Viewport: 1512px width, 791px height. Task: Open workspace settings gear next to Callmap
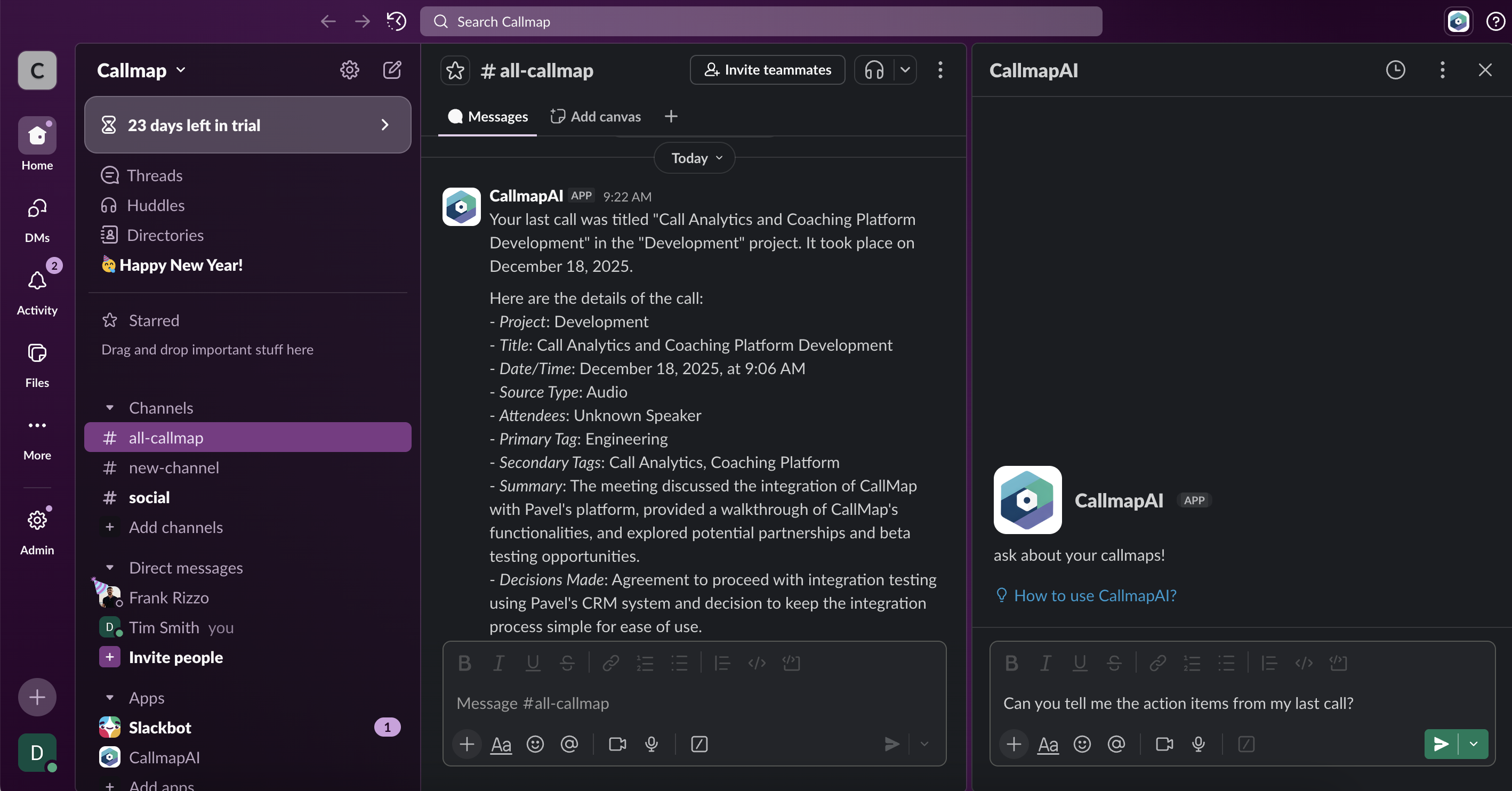click(x=349, y=70)
